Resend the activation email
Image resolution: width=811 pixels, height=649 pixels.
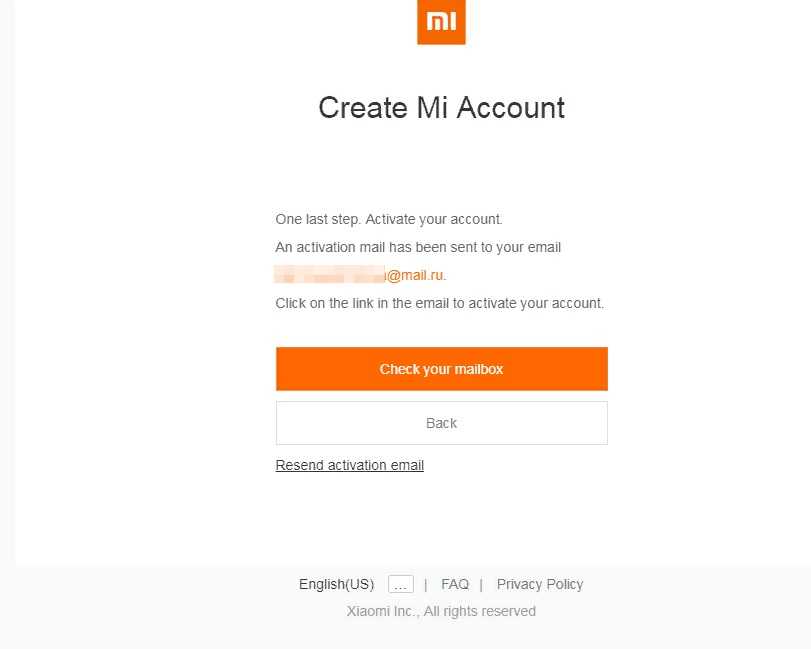pos(349,465)
